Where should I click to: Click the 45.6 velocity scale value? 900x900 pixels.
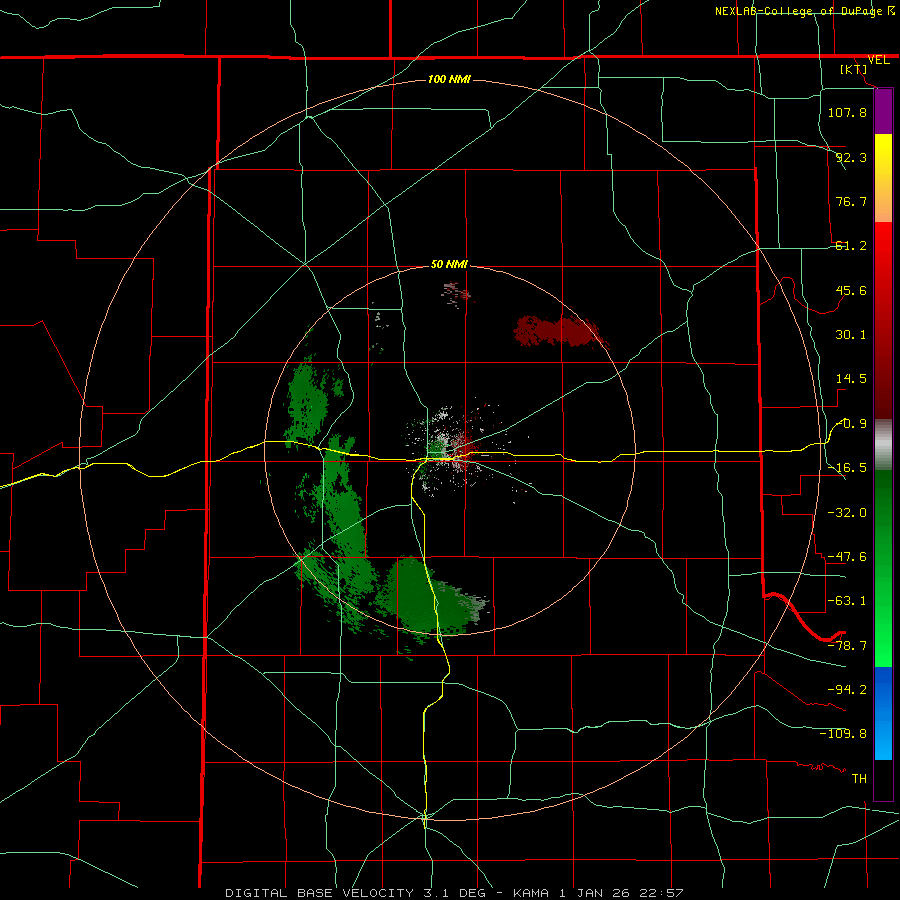851,290
